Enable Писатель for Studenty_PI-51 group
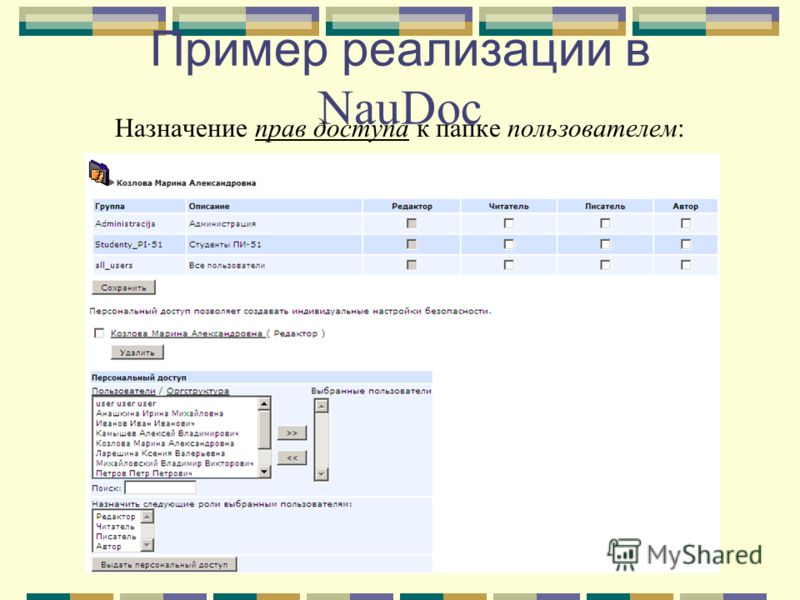The image size is (800, 600). click(605, 244)
